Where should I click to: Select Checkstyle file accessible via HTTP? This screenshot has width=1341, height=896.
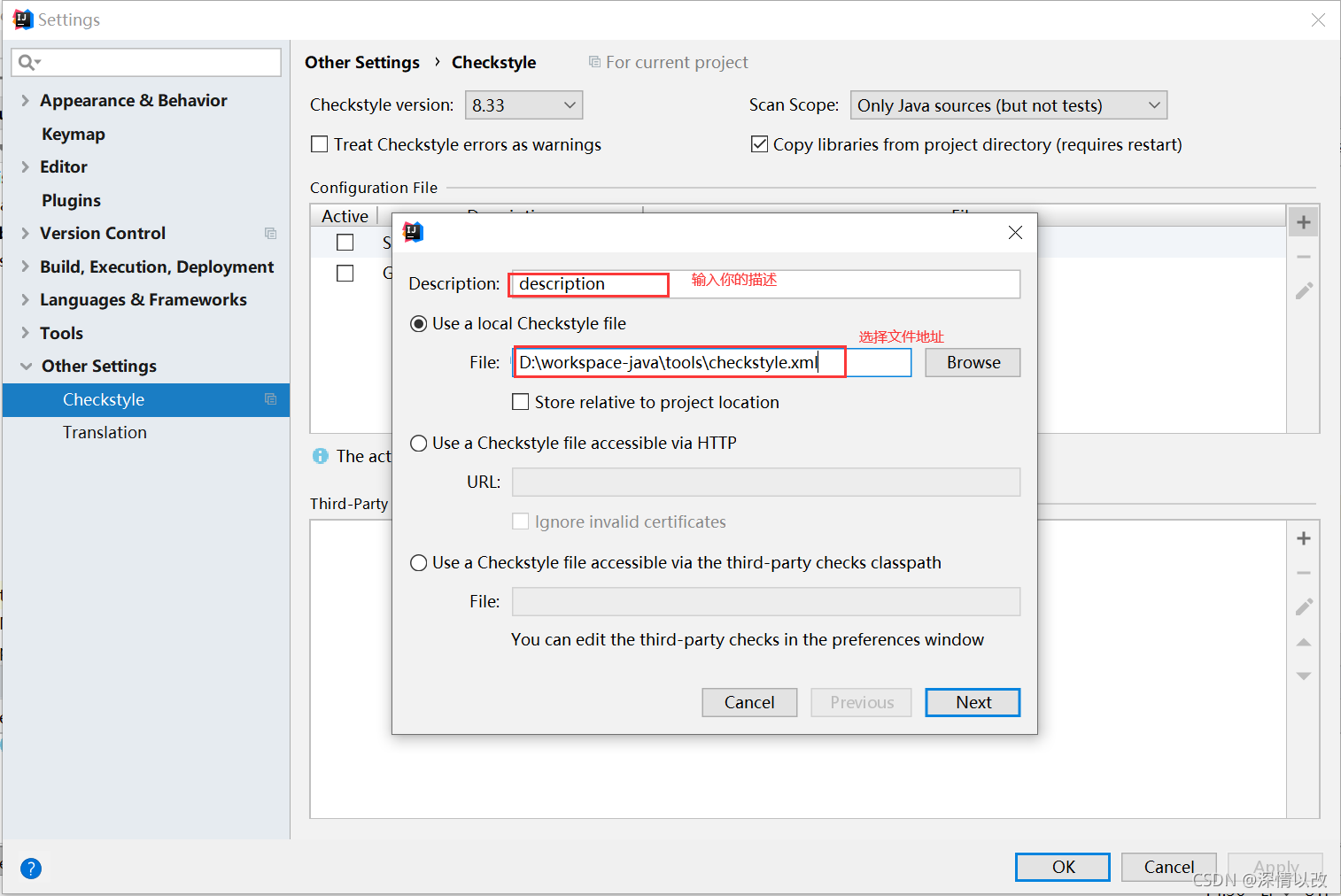coord(419,444)
